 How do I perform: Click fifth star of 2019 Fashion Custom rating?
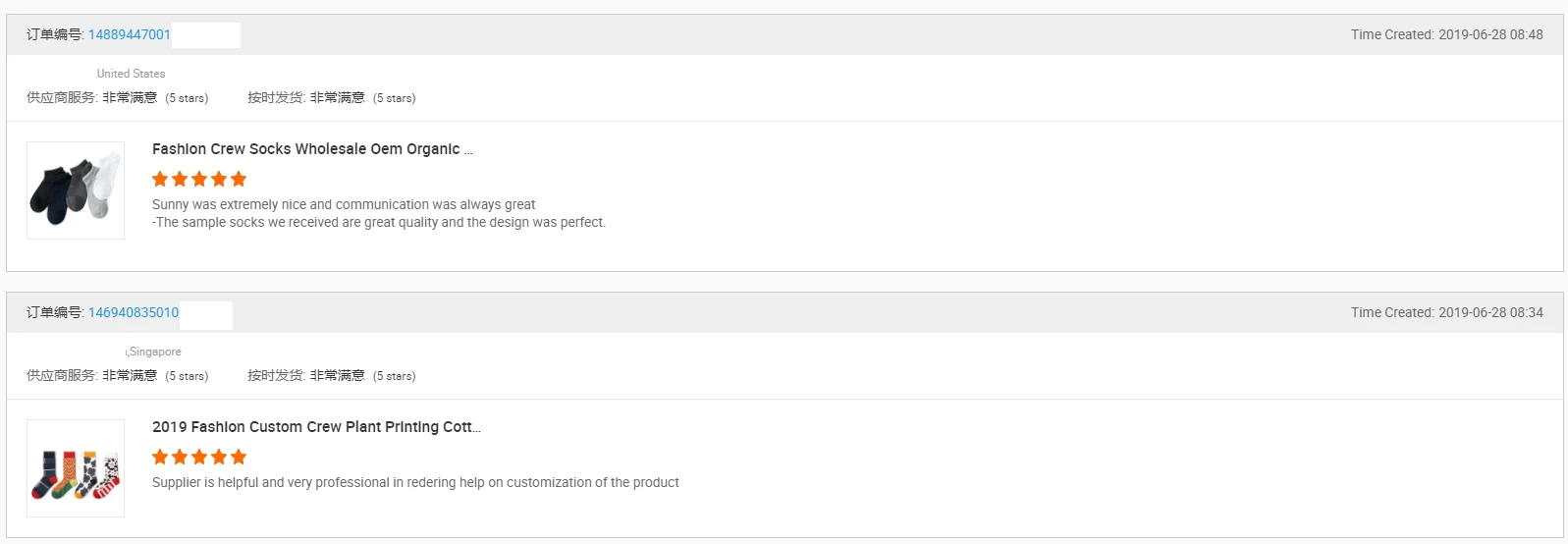[239, 457]
